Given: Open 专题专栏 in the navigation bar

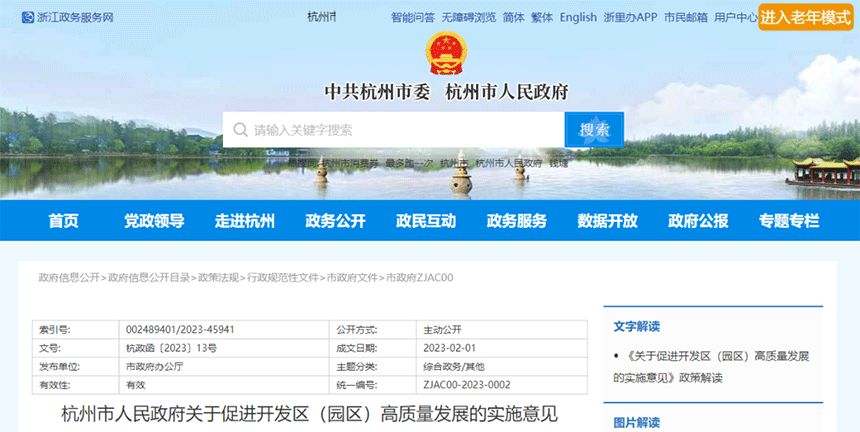Looking at the screenshot, I should [x=788, y=221].
